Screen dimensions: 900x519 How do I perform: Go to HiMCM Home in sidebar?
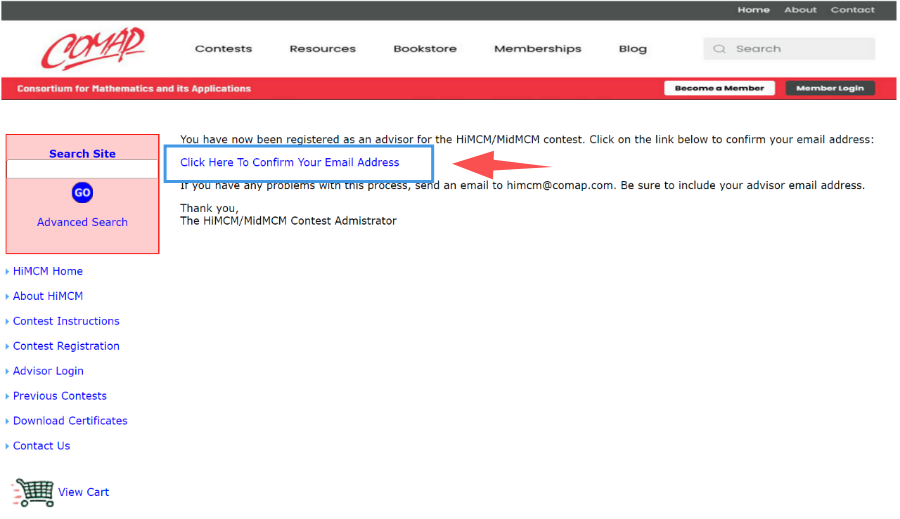tap(48, 271)
